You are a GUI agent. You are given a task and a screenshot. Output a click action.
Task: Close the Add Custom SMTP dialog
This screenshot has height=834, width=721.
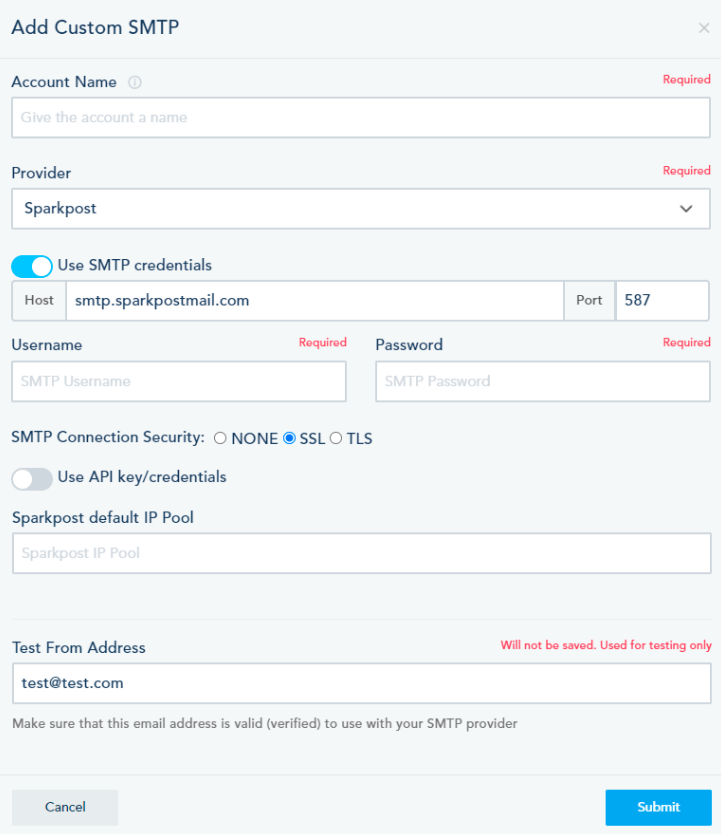coord(704,28)
